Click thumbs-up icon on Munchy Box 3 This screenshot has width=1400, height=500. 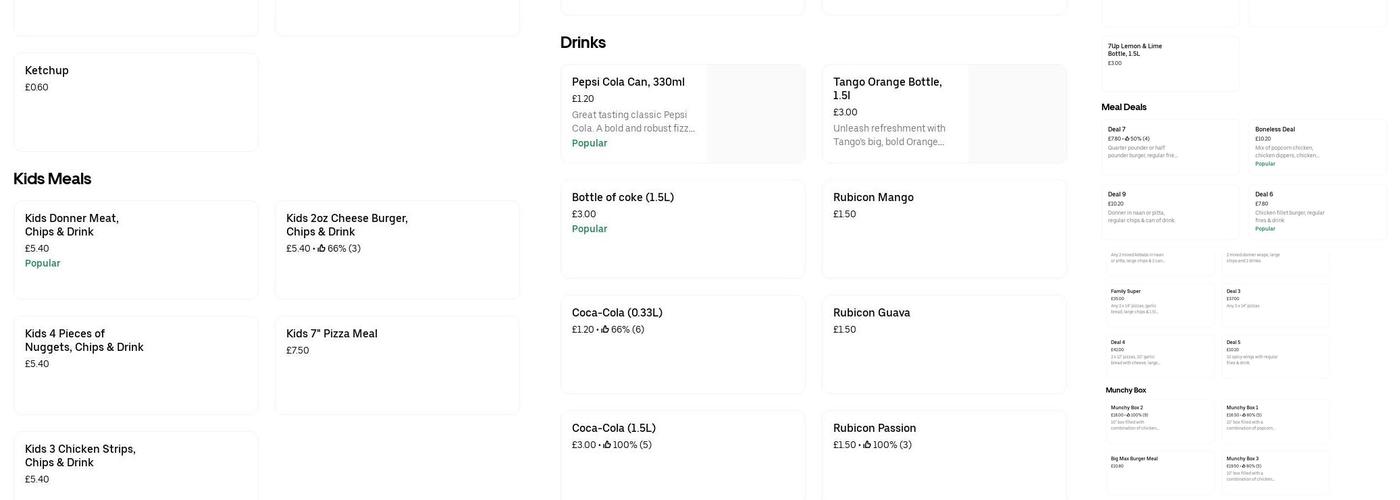click(1246, 466)
